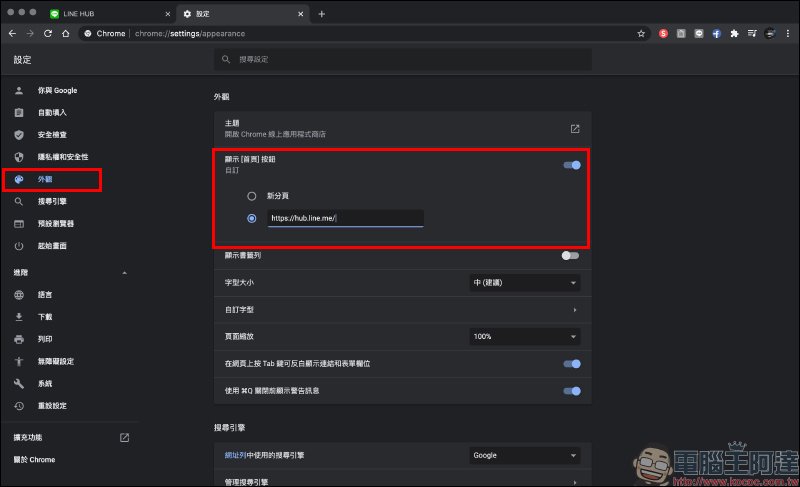Screen dimensions: 800x487
Task: Open the grey page extension icon
Action: pos(681,34)
